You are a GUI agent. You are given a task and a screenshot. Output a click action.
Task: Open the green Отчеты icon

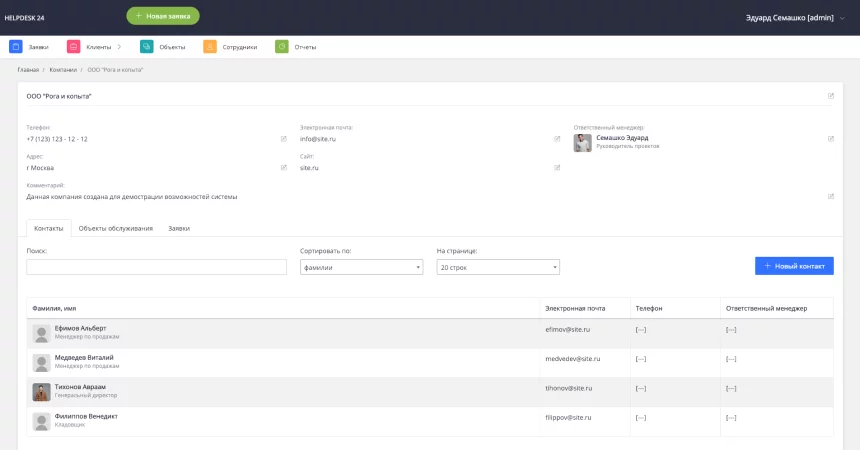point(282,46)
